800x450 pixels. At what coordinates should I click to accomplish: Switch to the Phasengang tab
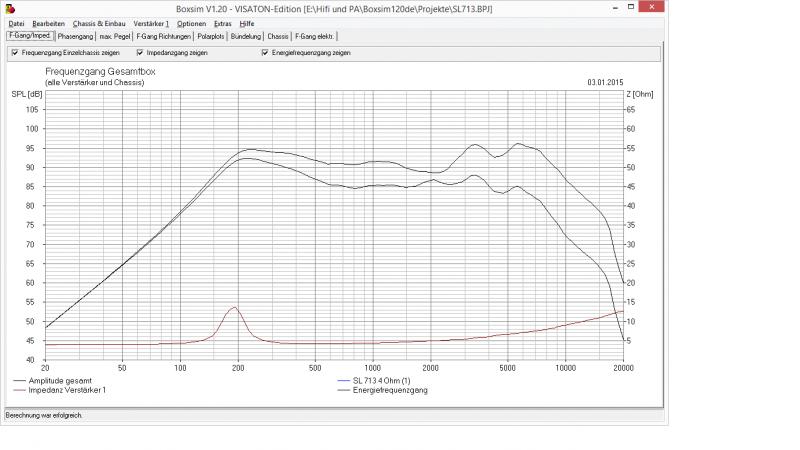point(76,36)
